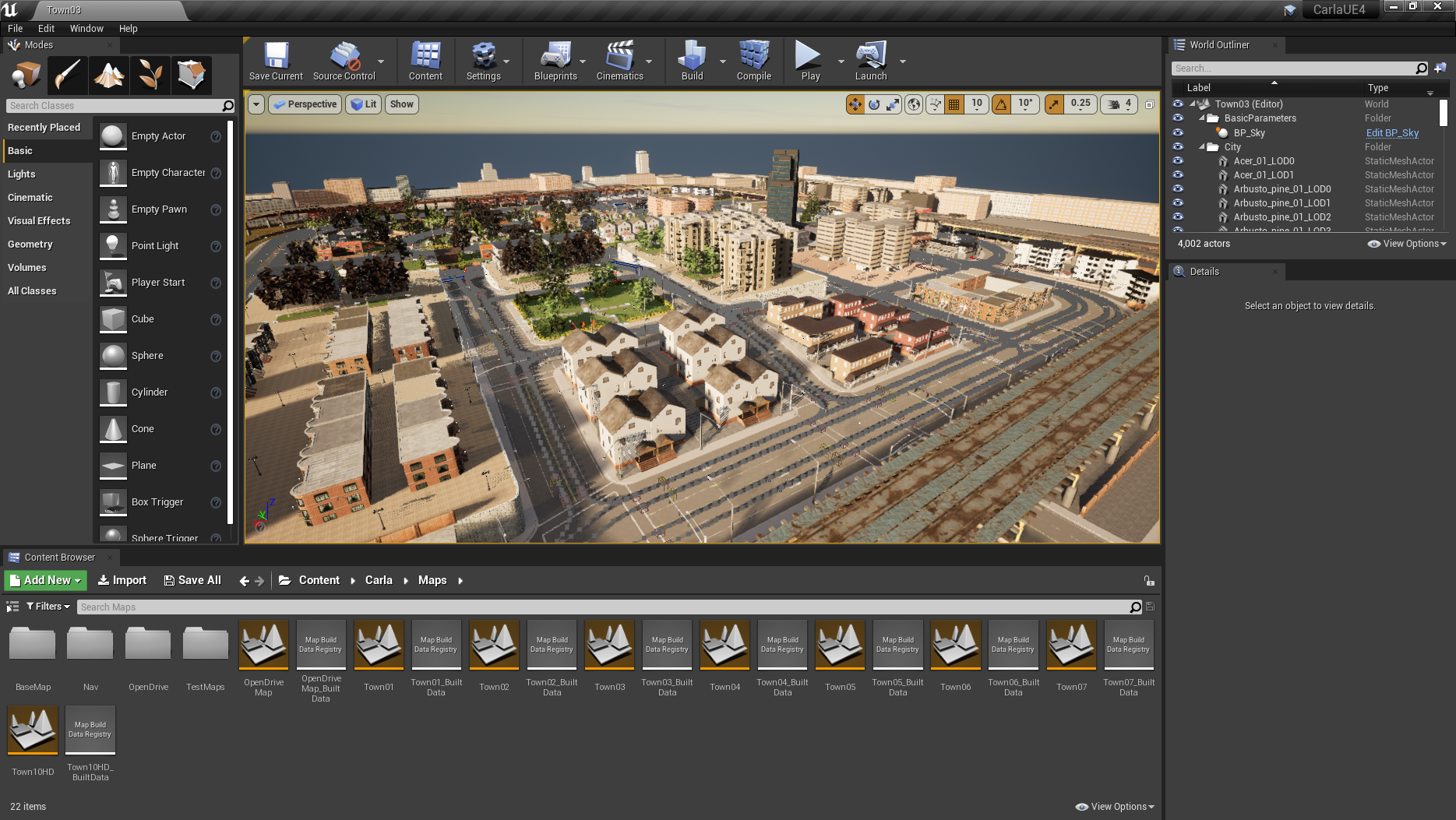Toggle visibility of Acer_01_LOD0
The height and width of the screenshot is (820, 1456).
click(x=1178, y=160)
